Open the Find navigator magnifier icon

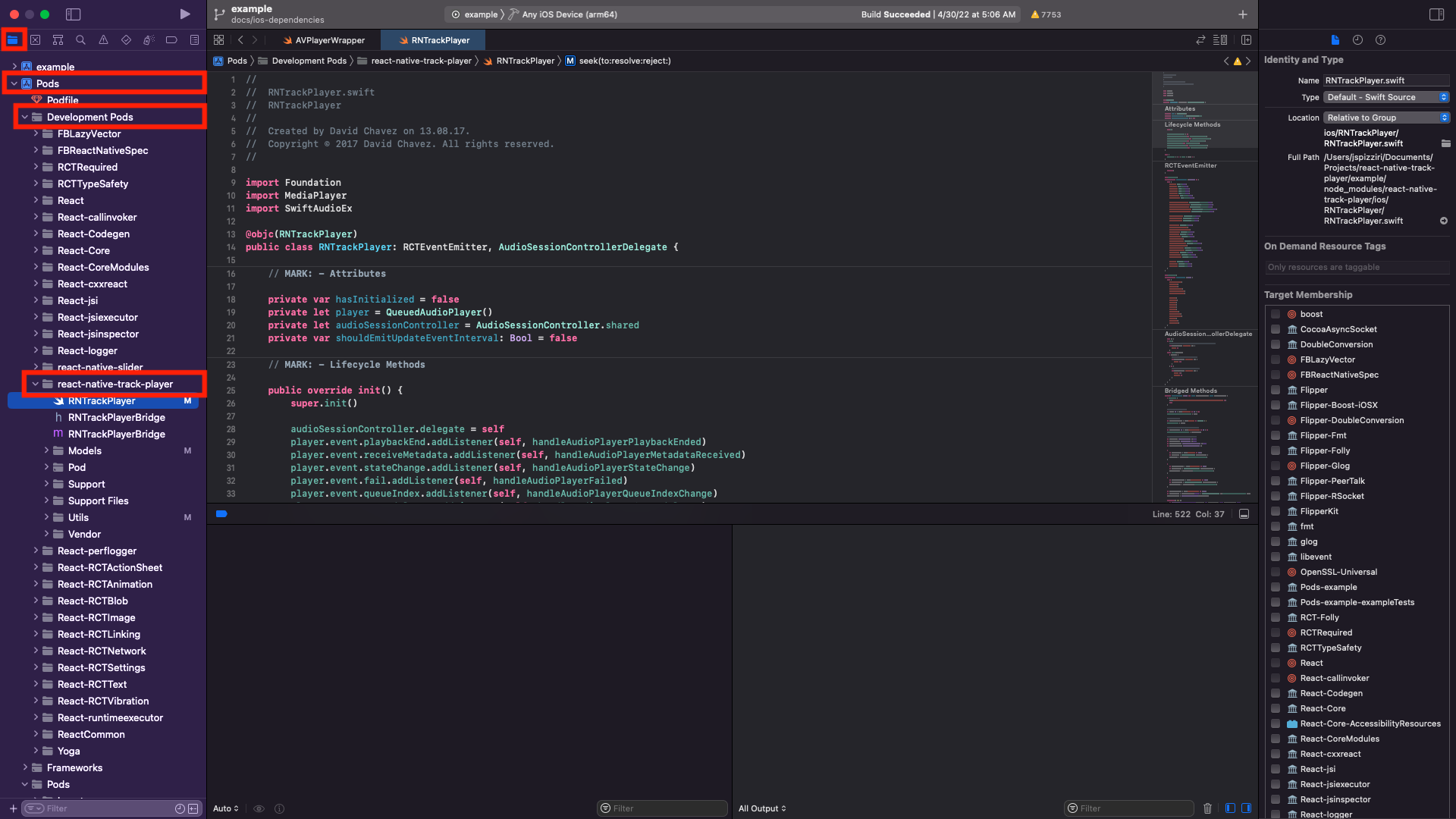80,40
